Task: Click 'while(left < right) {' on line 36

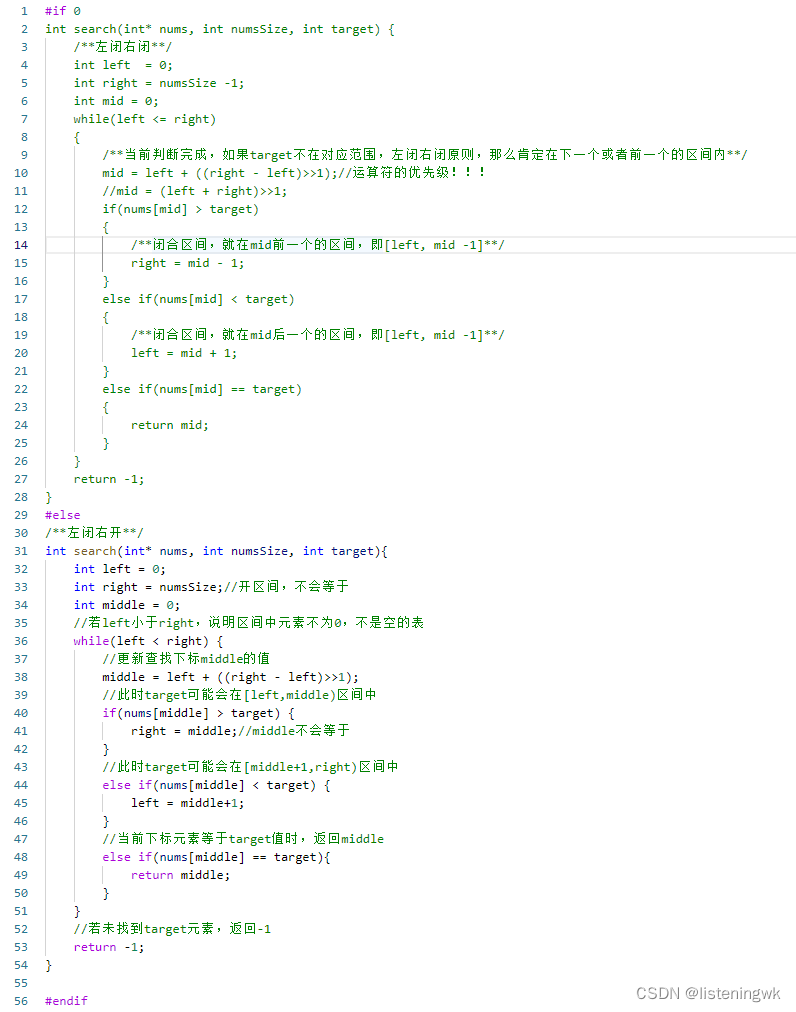Action: click(148, 642)
